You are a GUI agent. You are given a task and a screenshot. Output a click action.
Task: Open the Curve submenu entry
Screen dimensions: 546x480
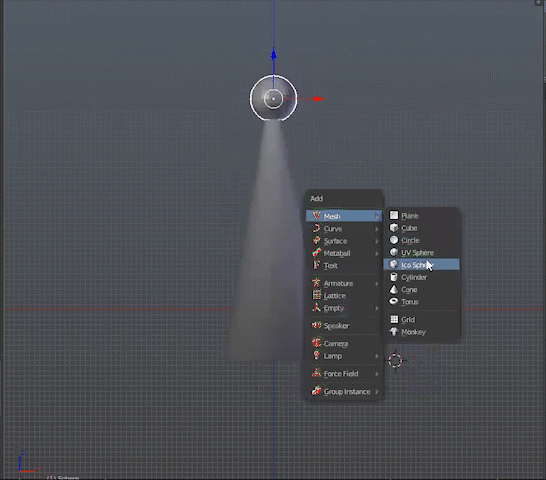[x=344, y=229]
